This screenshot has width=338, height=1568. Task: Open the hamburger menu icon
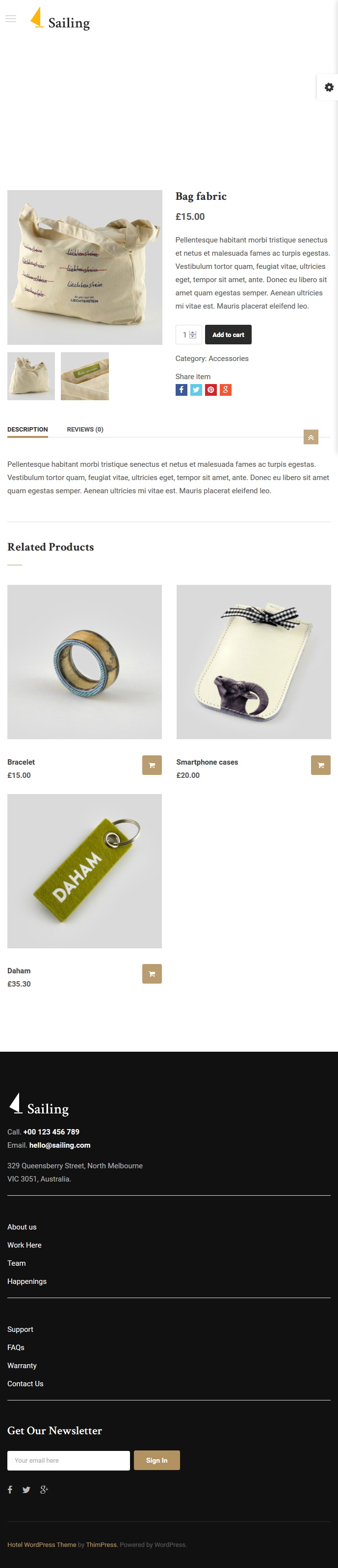coord(10,19)
